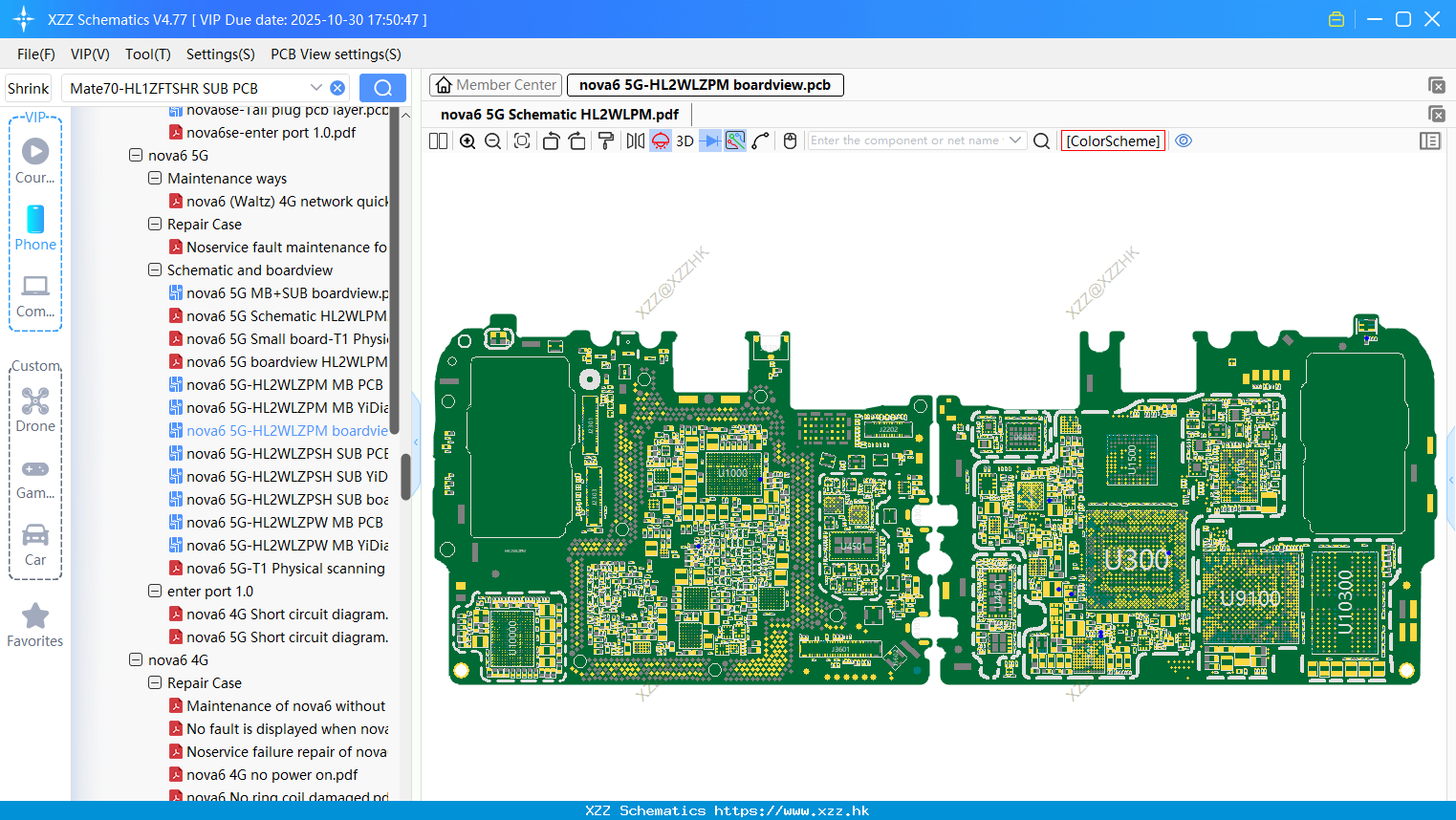Zoom out of the boardview
1456x820 pixels.
point(492,140)
